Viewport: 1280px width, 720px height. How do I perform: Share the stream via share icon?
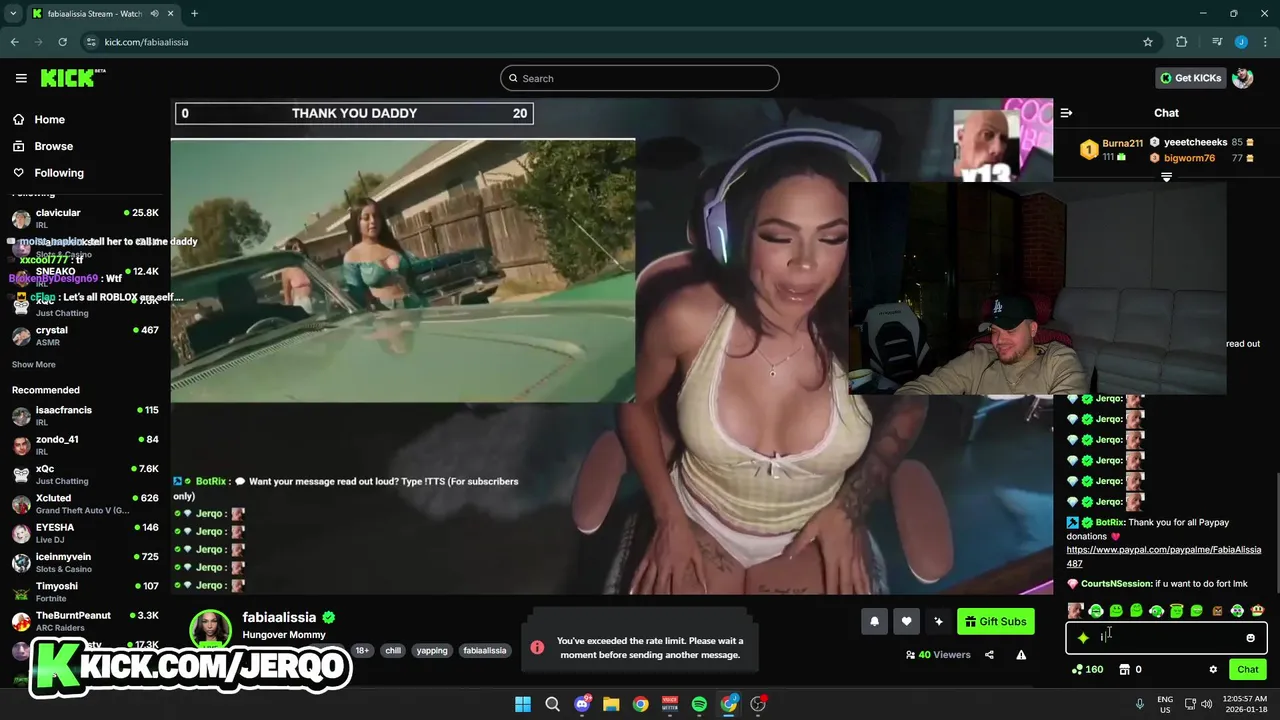989,655
